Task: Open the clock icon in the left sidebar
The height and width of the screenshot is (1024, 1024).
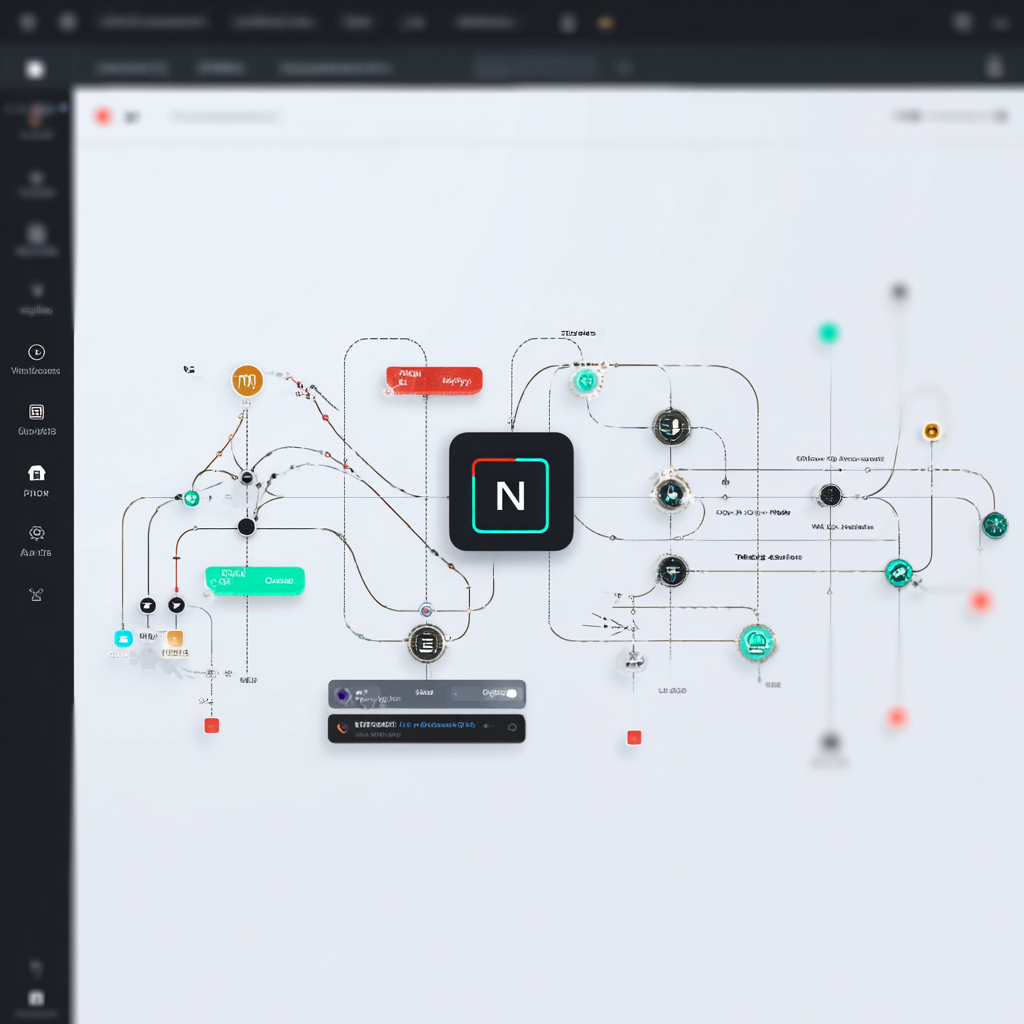Action: pyautogui.click(x=37, y=352)
